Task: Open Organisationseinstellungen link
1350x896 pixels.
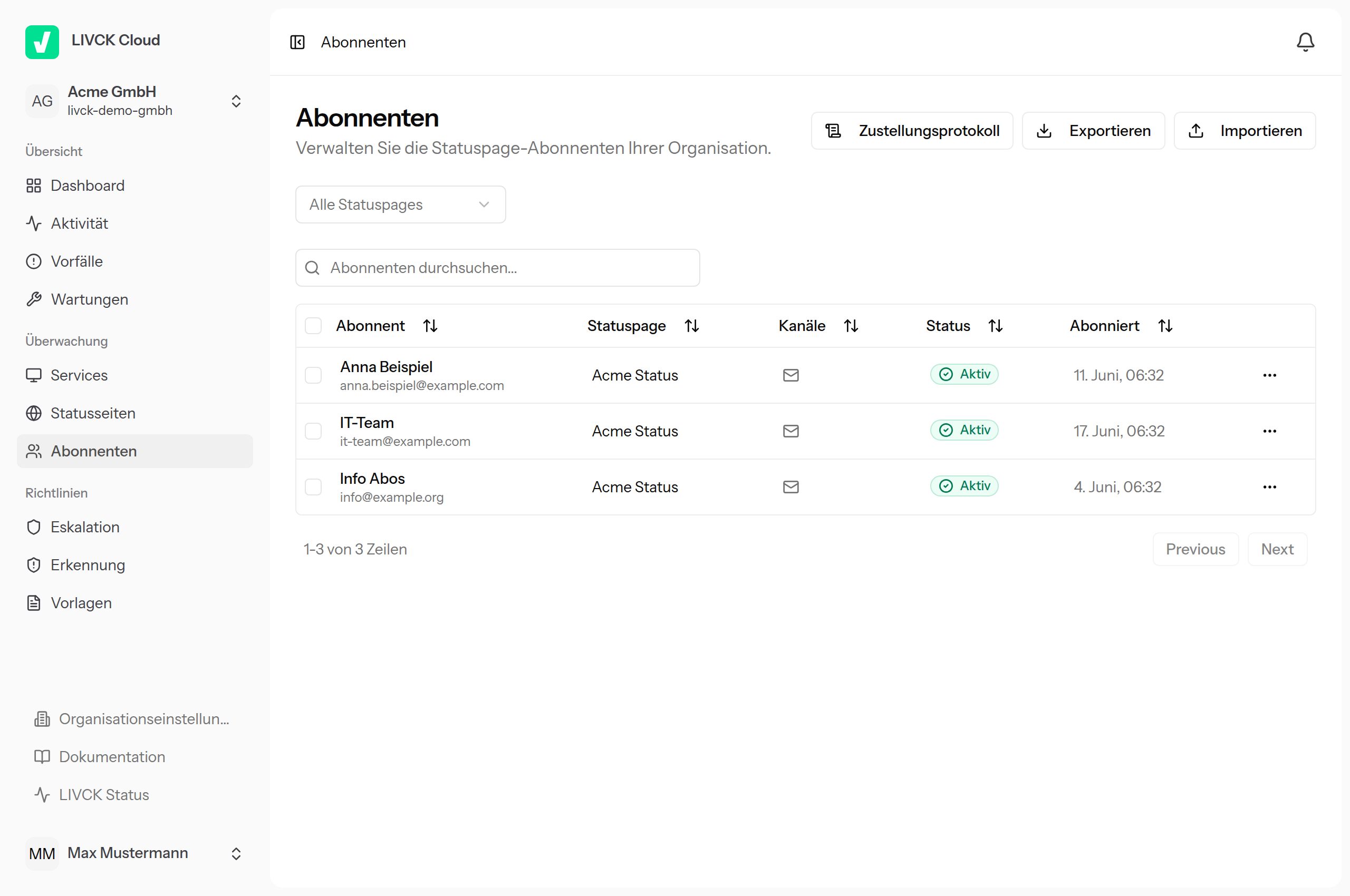Action: coord(135,719)
